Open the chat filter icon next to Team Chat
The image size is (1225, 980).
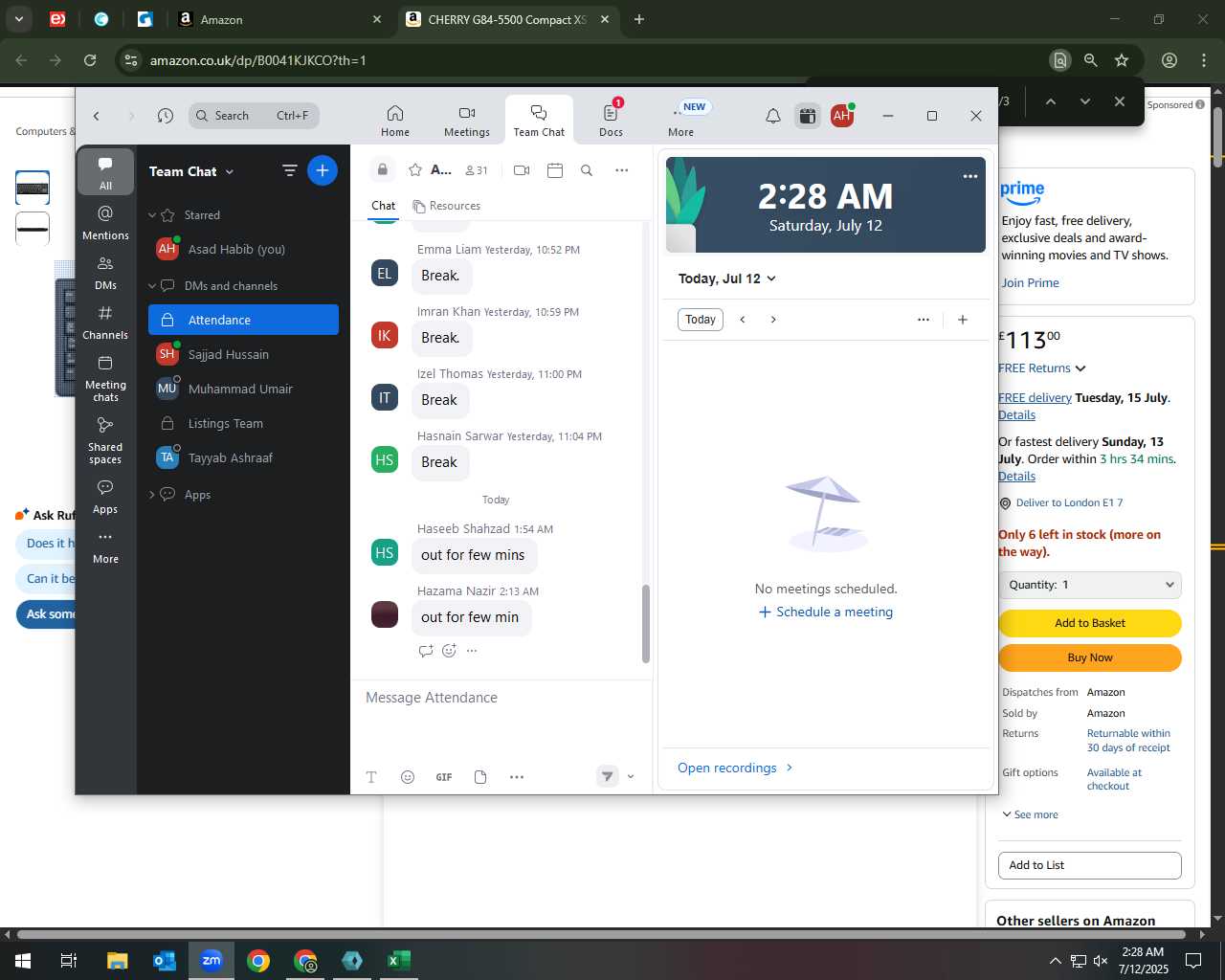289,171
